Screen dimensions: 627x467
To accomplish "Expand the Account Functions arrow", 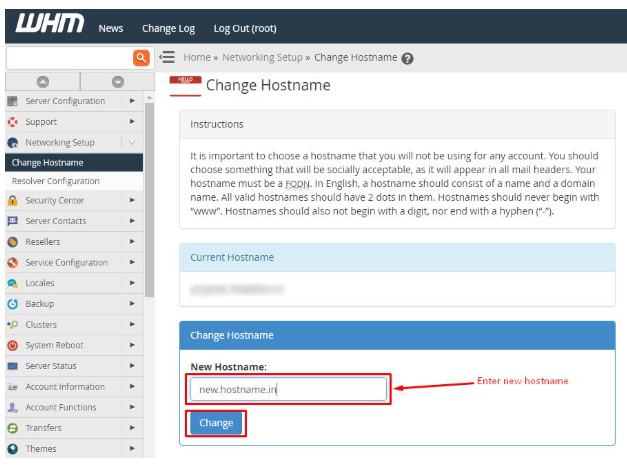I will click(132, 407).
